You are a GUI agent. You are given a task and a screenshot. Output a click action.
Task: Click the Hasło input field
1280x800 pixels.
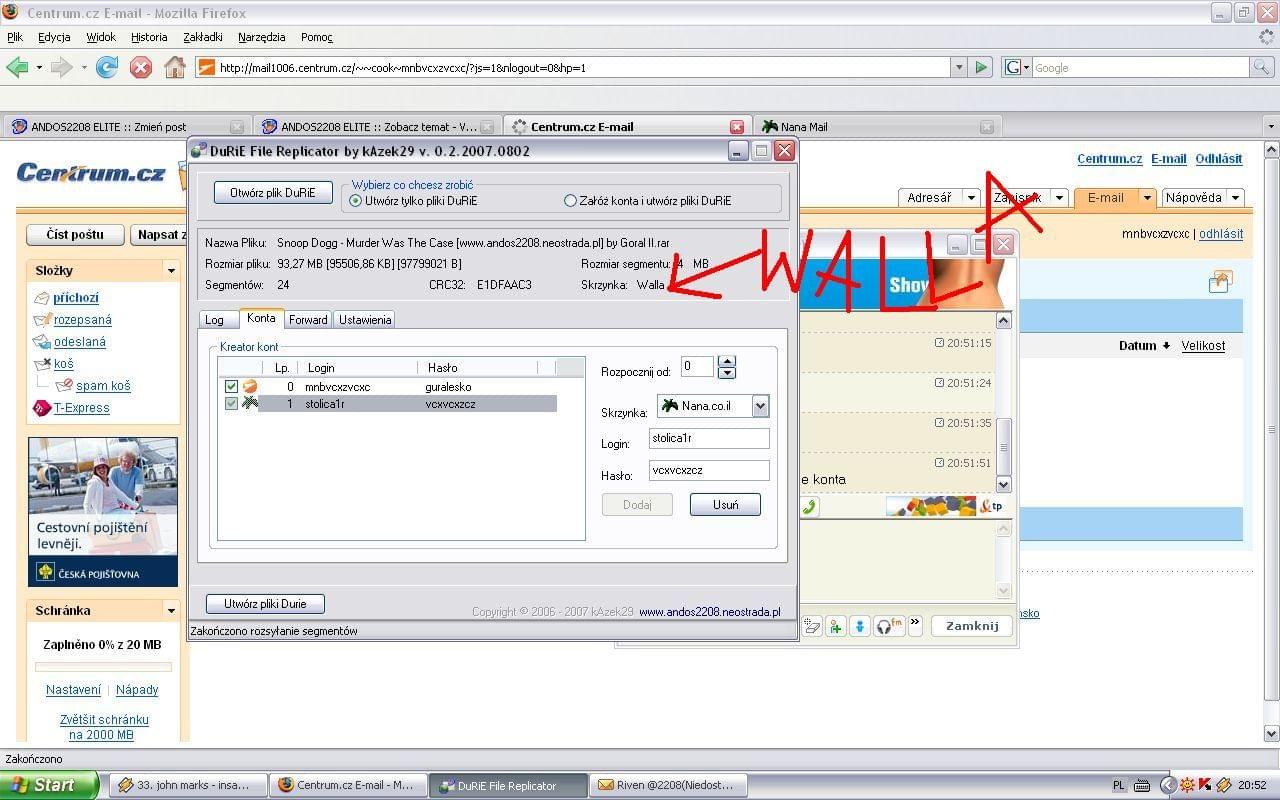(x=709, y=470)
